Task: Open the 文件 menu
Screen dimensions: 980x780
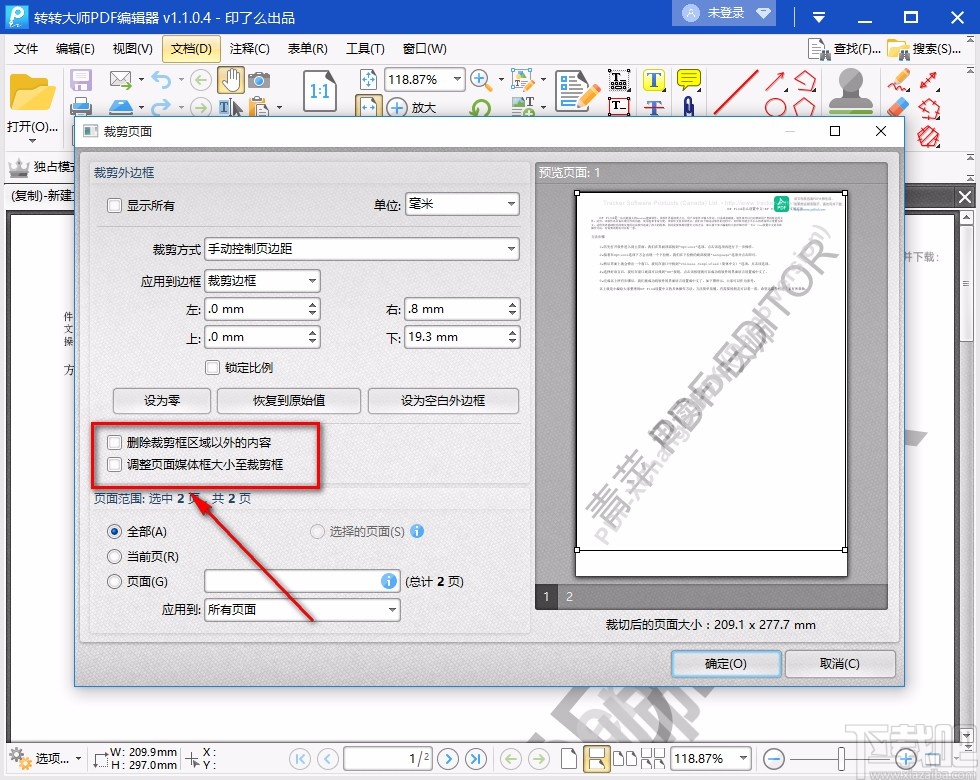Action: (x=26, y=49)
